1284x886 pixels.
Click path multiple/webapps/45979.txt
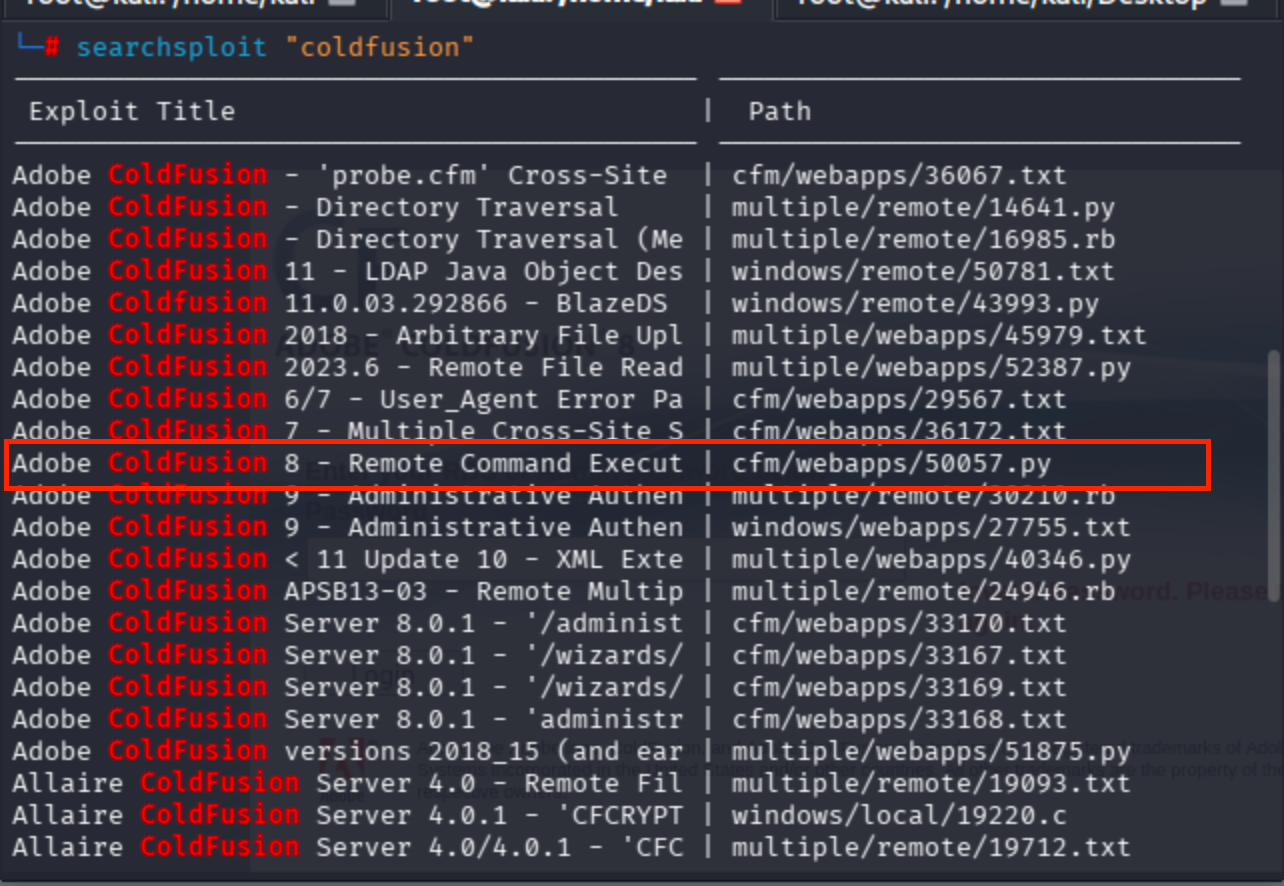click(939, 335)
